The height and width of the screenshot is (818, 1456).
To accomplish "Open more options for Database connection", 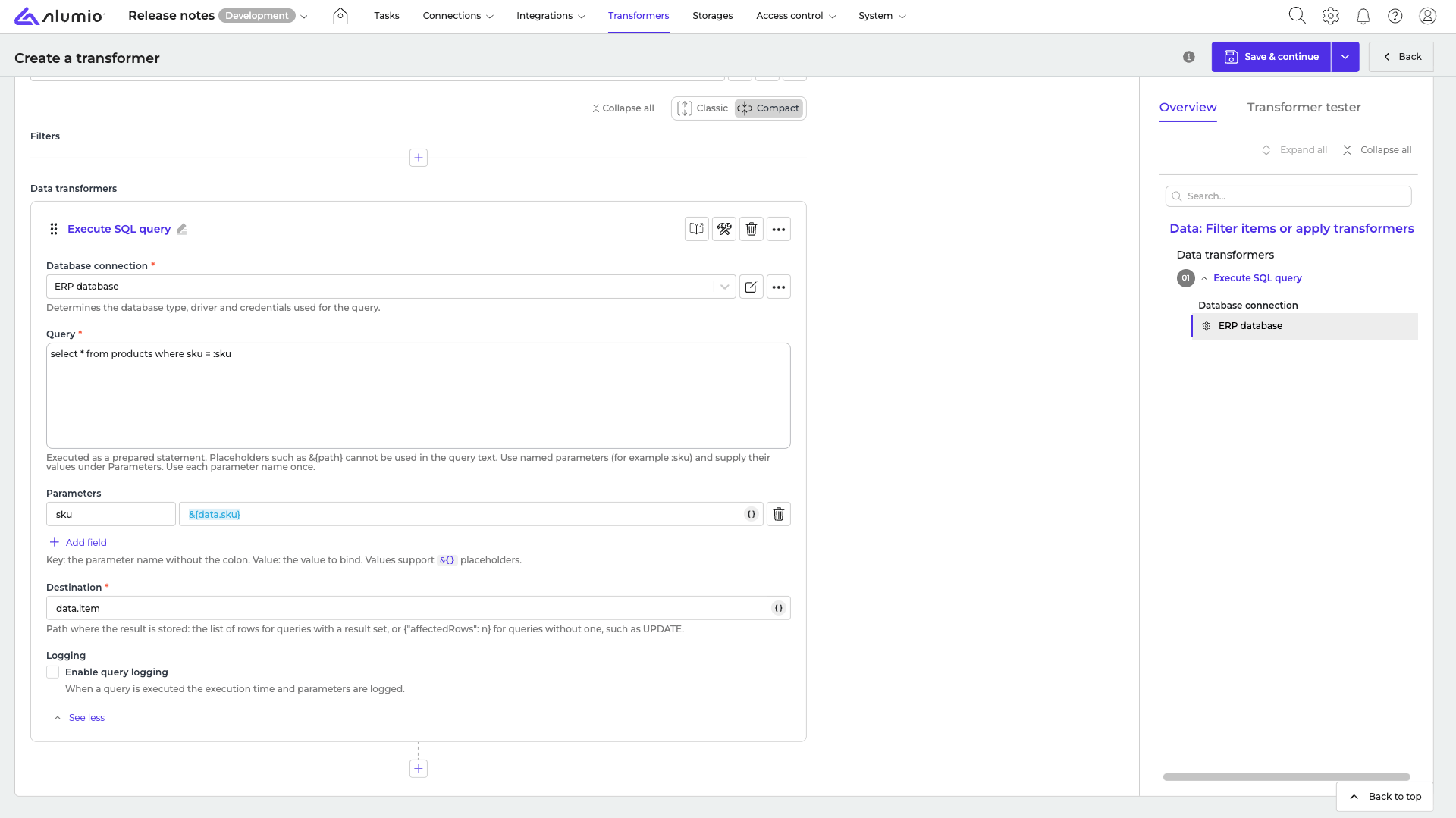I will [x=779, y=287].
